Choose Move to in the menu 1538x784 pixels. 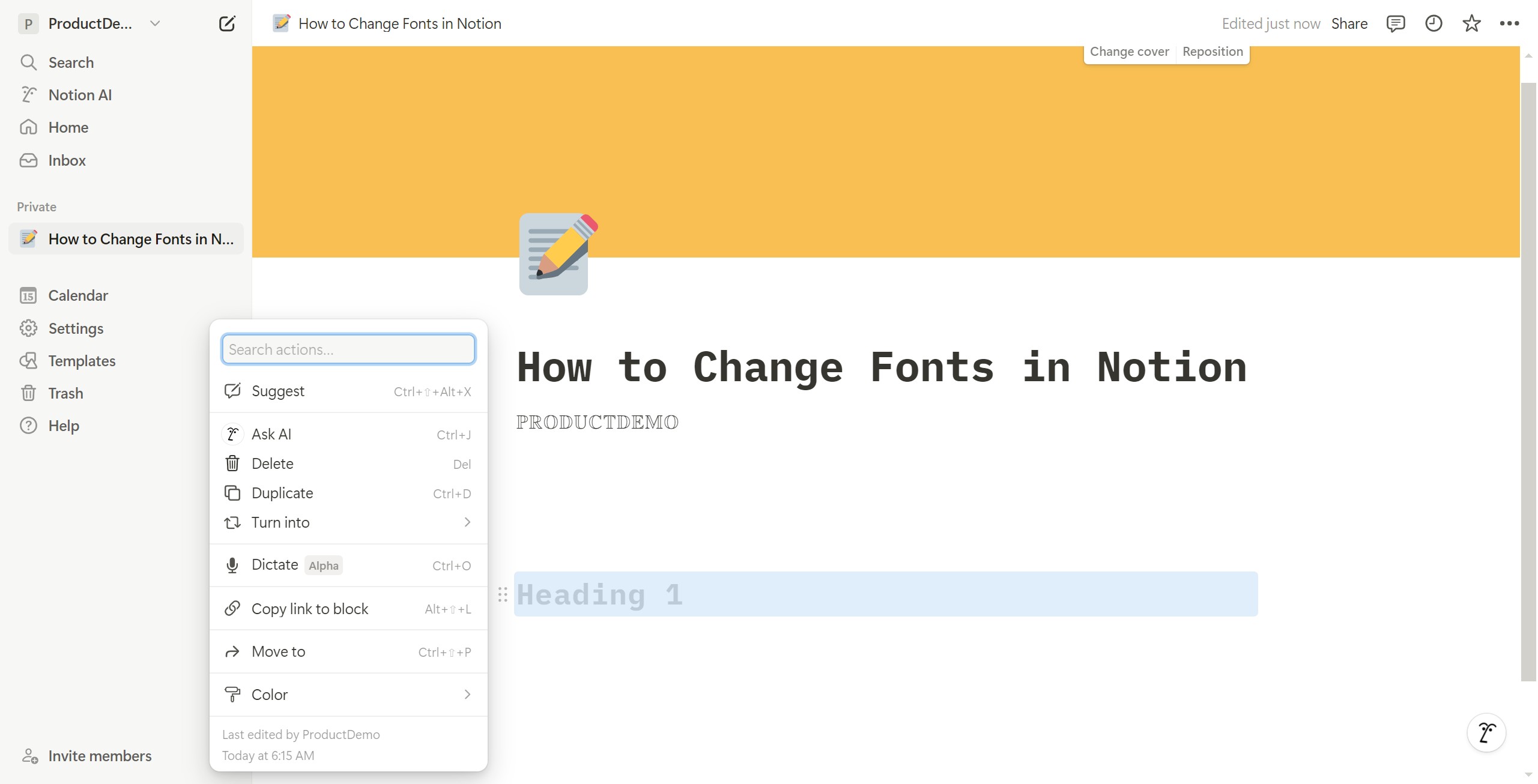[x=348, y=652]
